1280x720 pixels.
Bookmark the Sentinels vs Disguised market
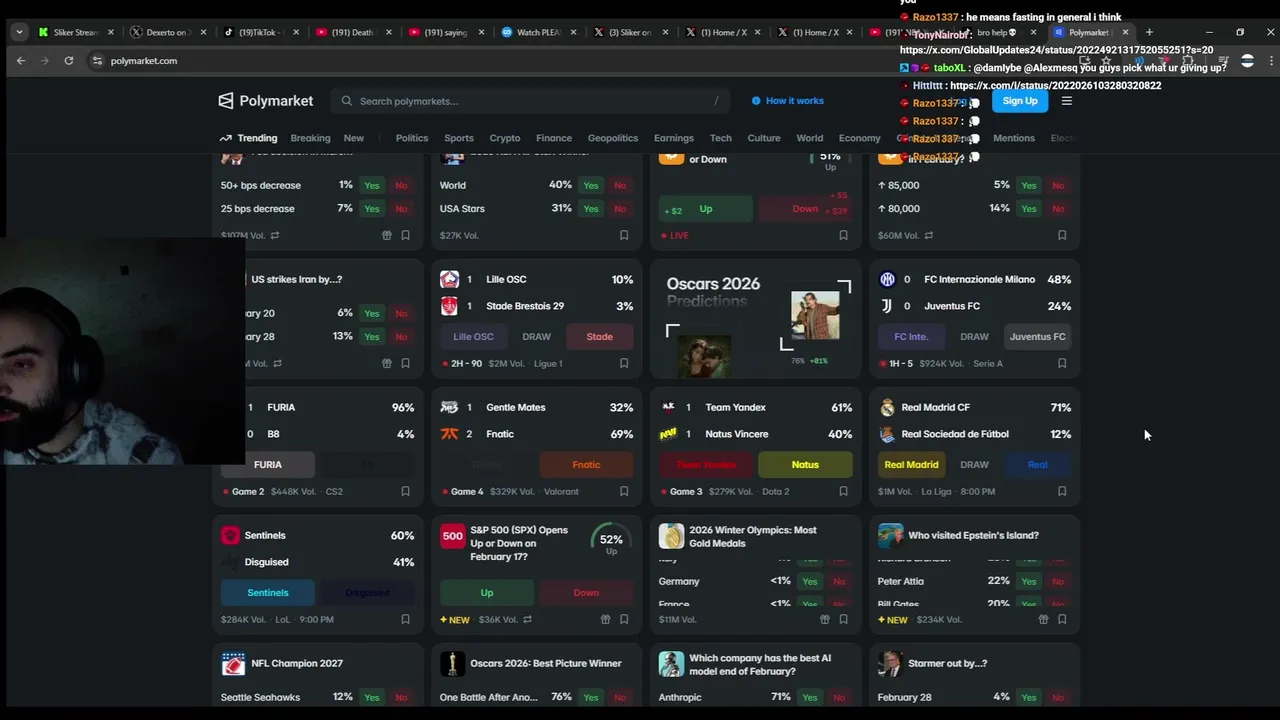(x=405, y=620)
